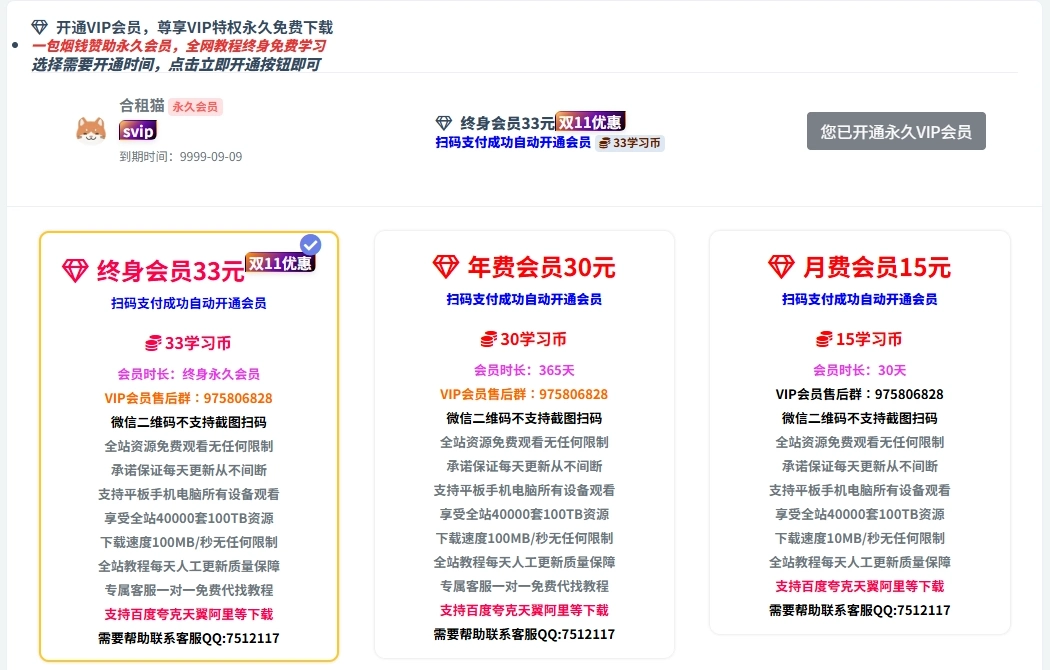This screenshot has width=1050, height=670.
Task: Click the coin icon beside 30学习币
Action: pos(489,339)
